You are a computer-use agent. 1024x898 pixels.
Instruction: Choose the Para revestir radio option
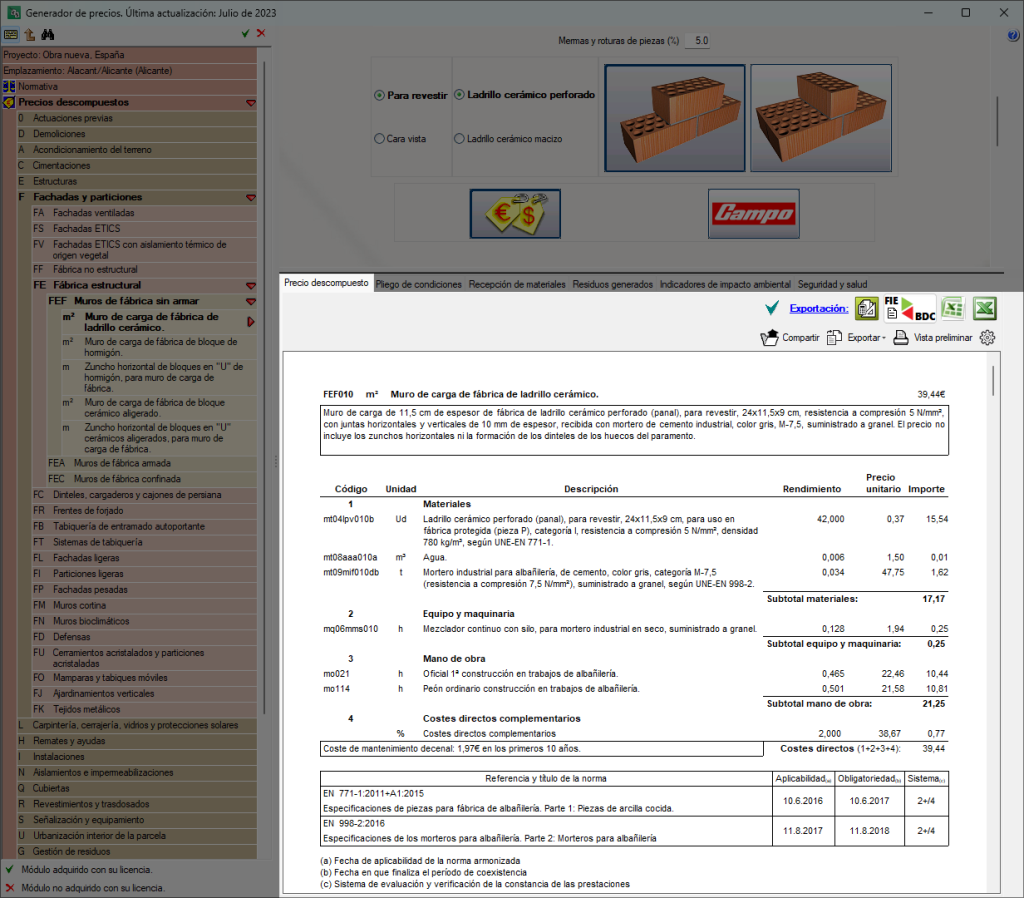[379, 95]
